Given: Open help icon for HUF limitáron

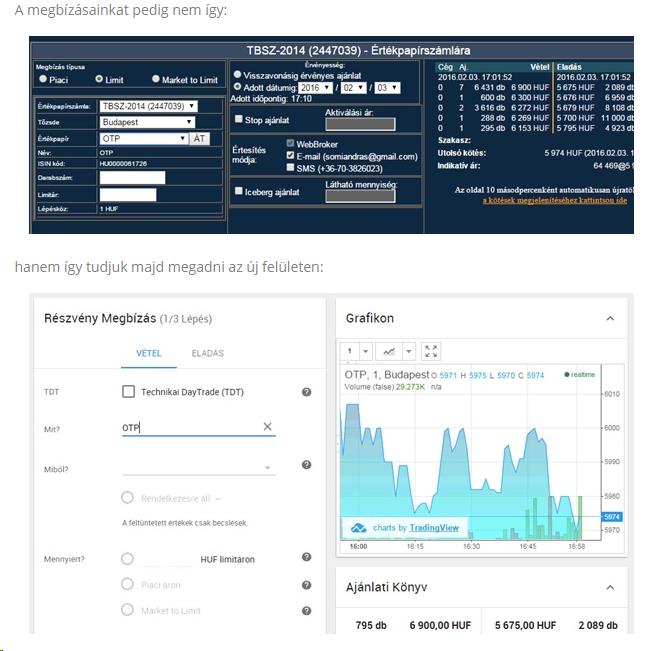Looking at the screenshot, I should (x=306, y=557).
